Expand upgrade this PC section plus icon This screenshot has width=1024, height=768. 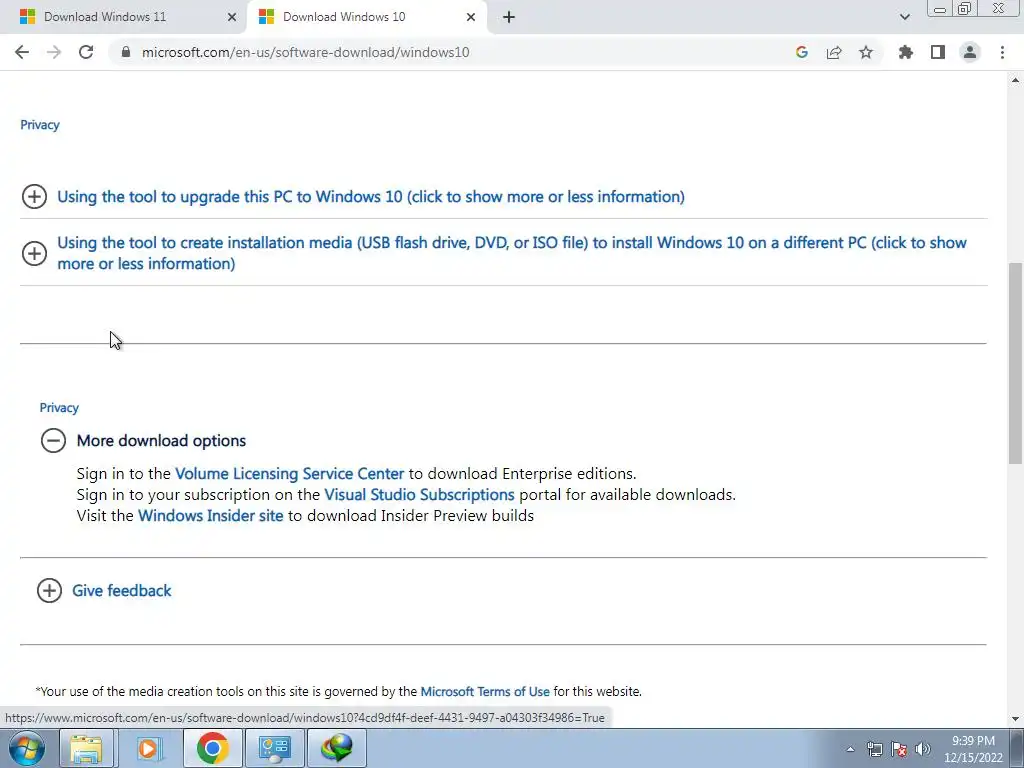click(x=34, y=197)
